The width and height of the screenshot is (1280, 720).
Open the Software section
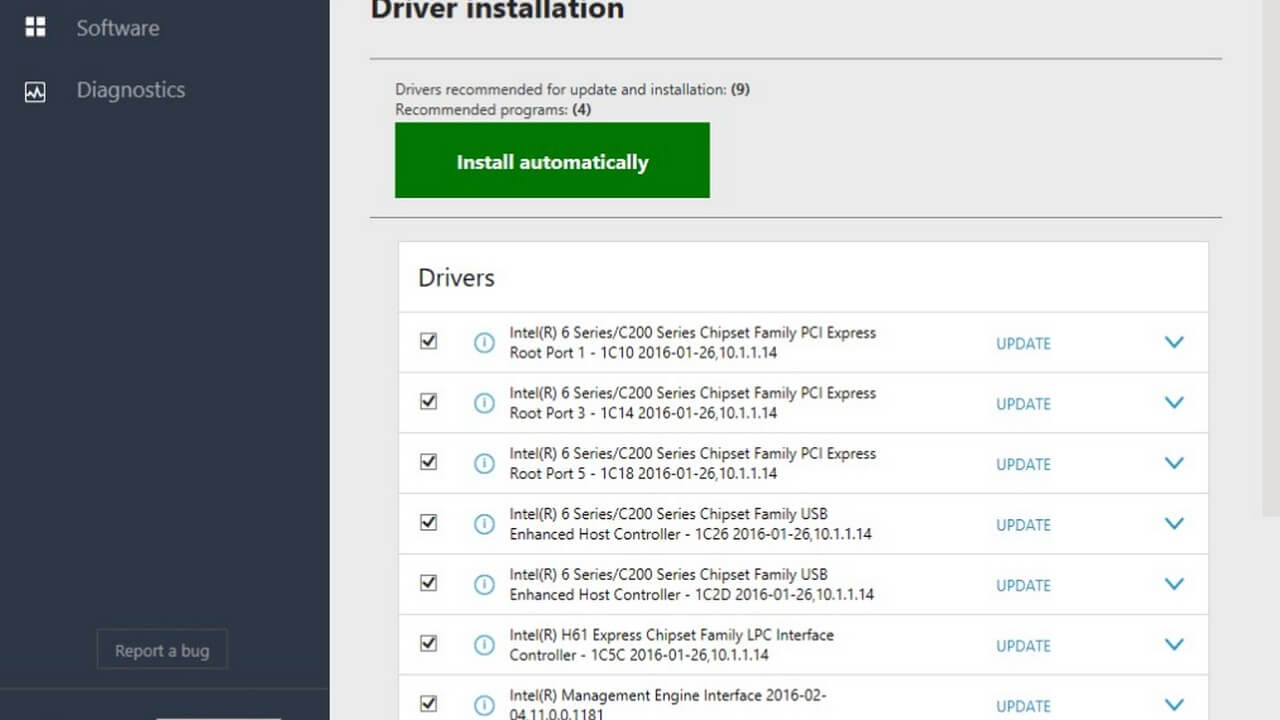point(117,28)
